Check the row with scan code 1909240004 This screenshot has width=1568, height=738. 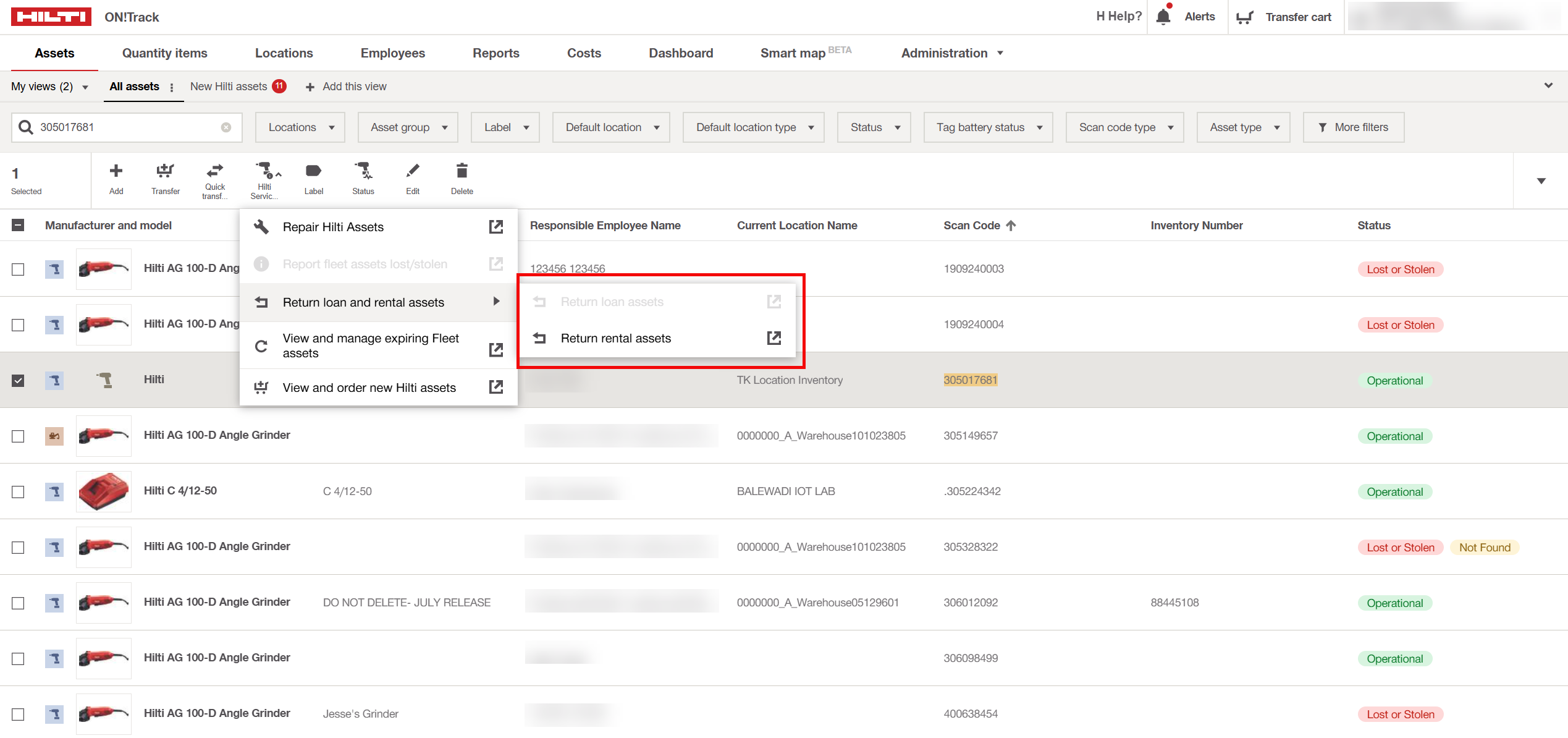pyautogui.click(x=18, y=324)
